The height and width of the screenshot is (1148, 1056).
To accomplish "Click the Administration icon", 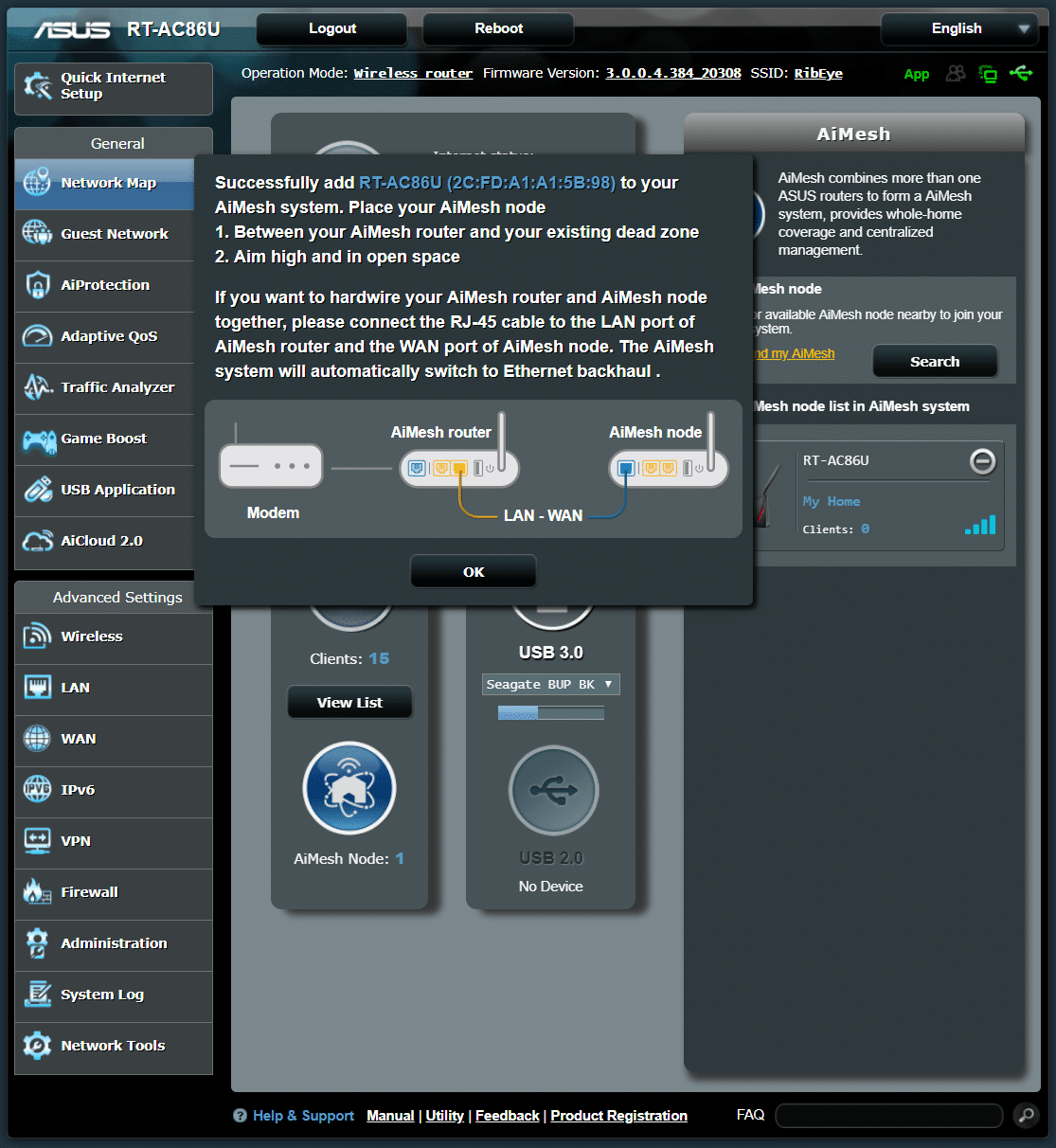I will pos(37,943).
